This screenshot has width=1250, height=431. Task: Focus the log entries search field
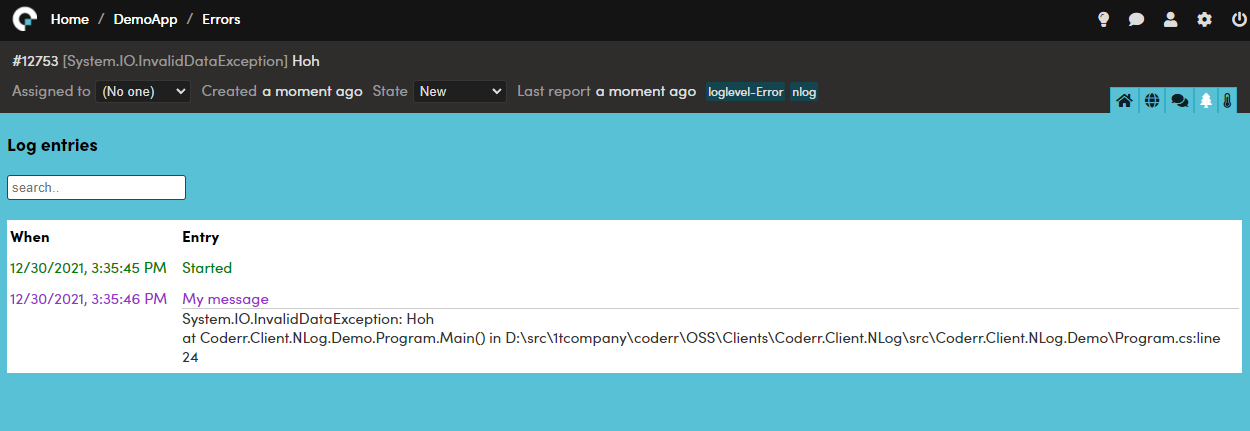click(96, 187)
